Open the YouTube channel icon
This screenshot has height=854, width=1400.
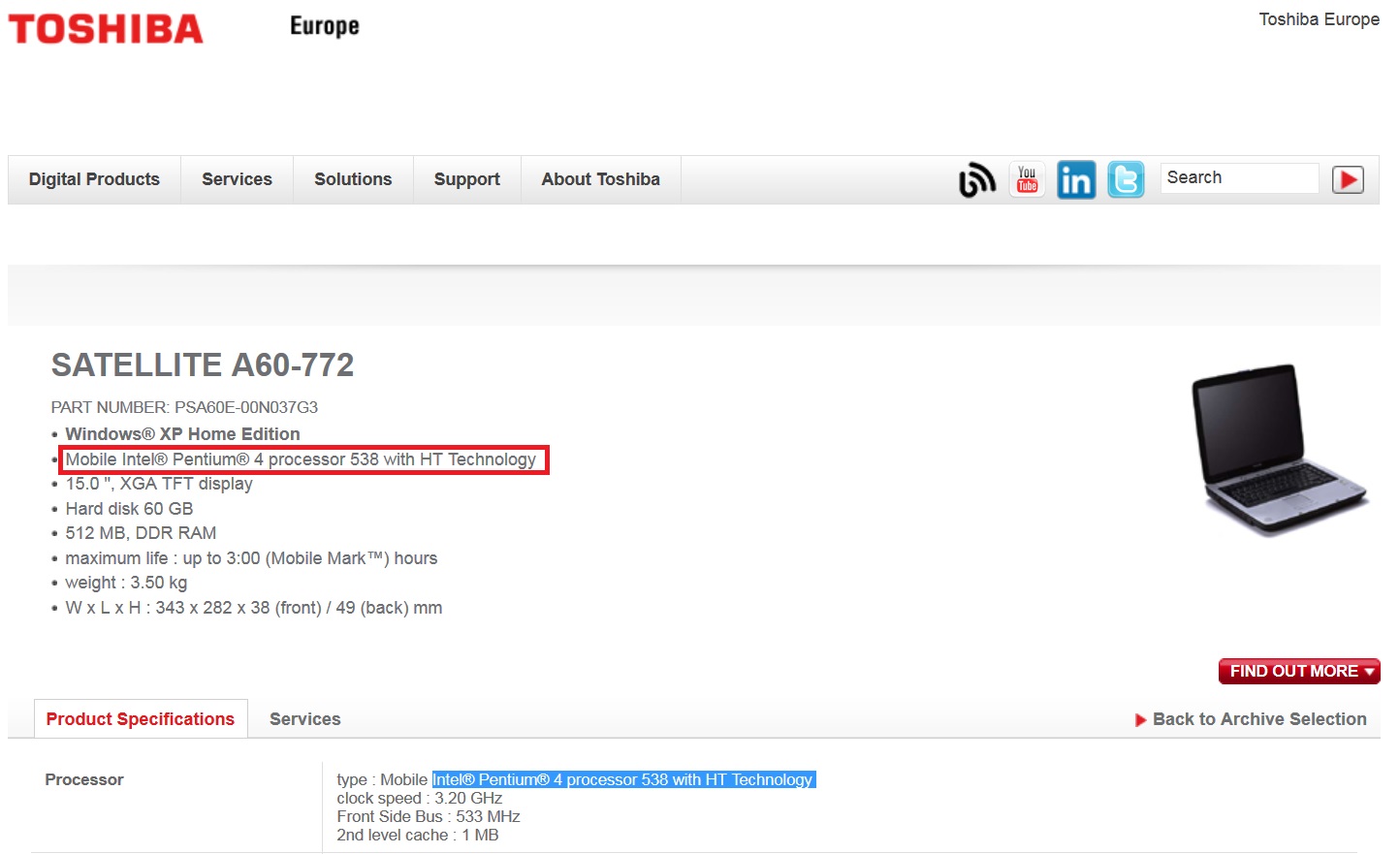pyautogui.click(x=1028, y=180)
